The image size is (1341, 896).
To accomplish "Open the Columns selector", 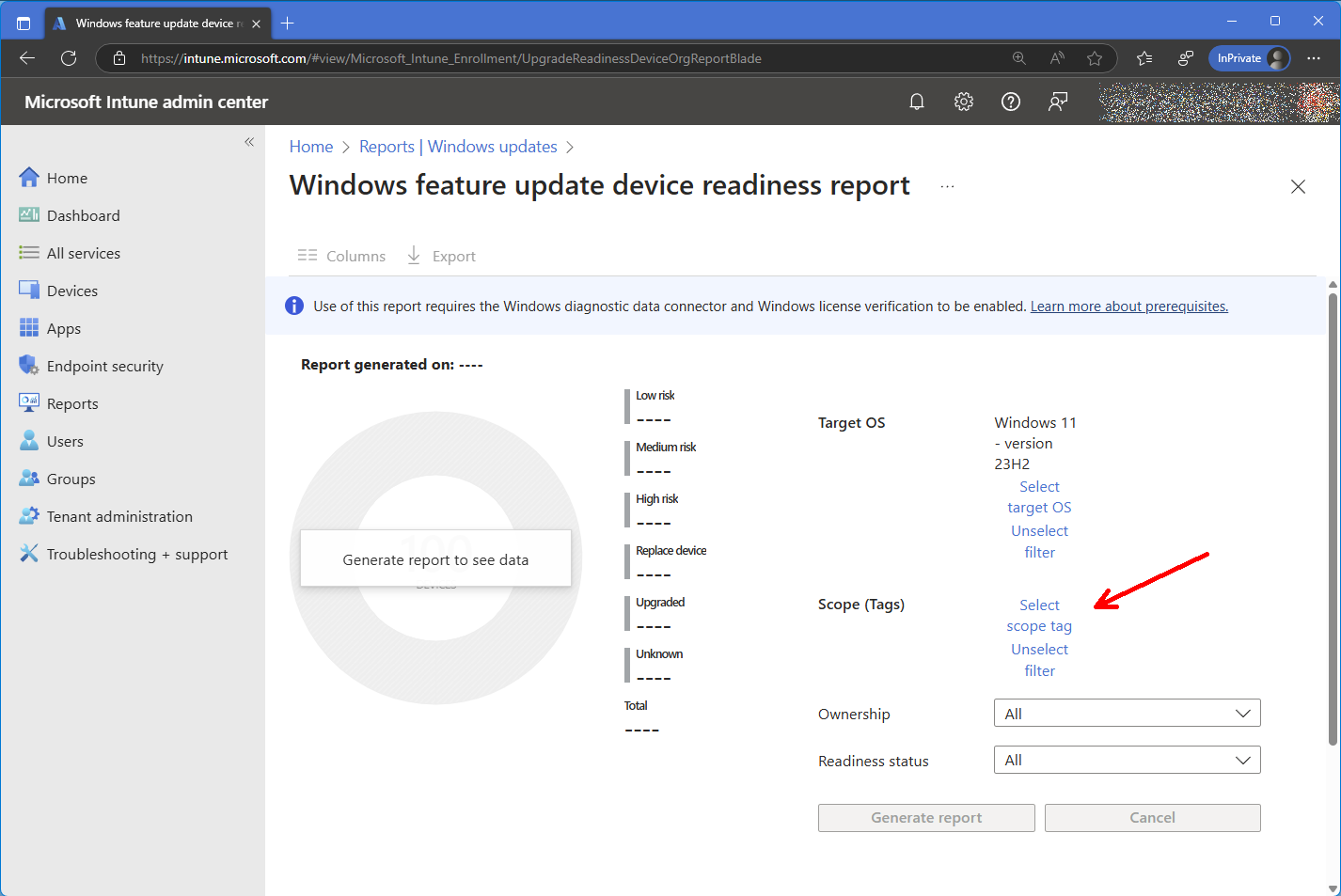I will point(342,256).
